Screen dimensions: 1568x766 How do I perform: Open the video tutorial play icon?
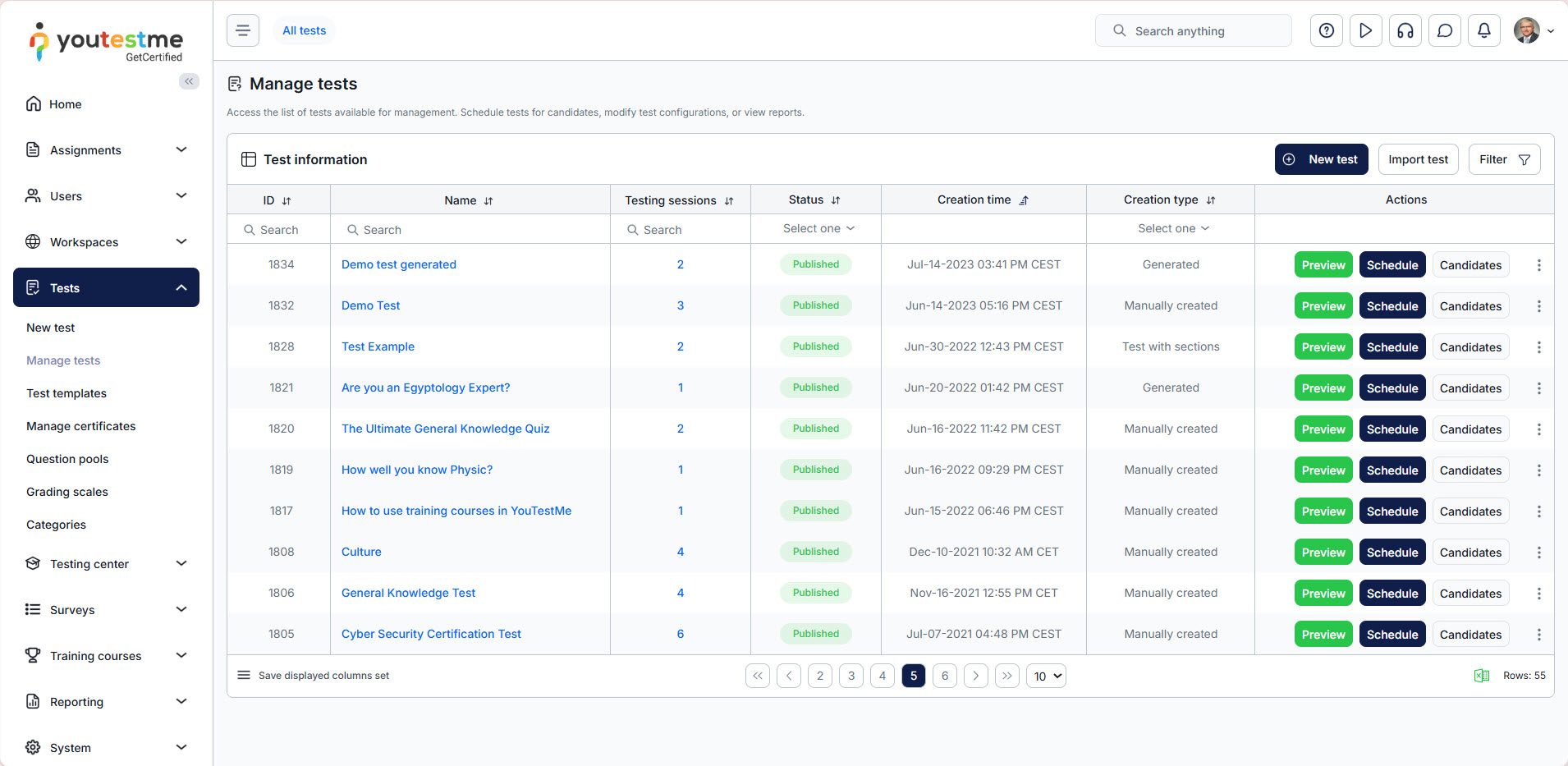tap(1365, 31)
